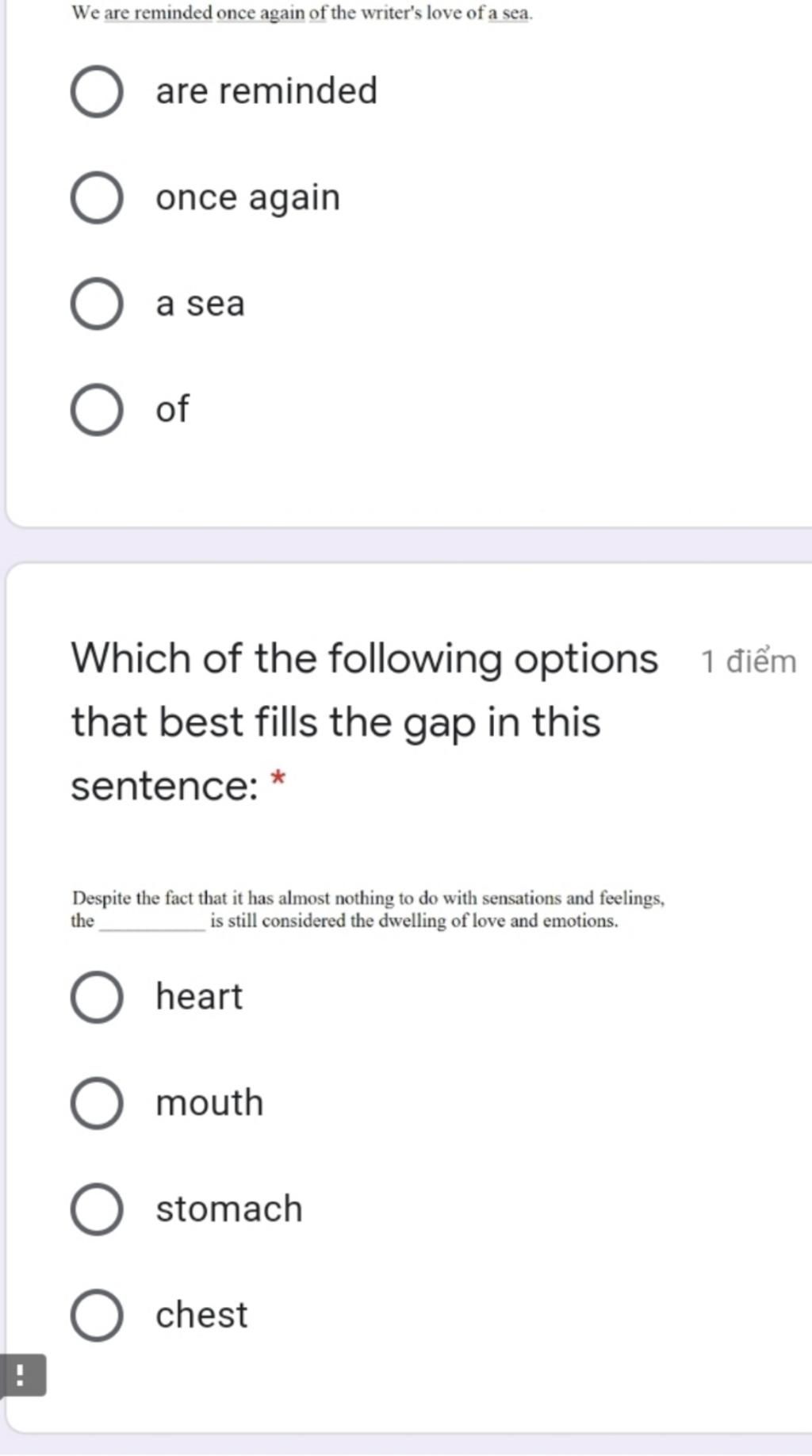Tick the 'stomach' radio button
Image resolution: width=812 pixels, height=1456 pixels.
click(x=97, y=1209)
